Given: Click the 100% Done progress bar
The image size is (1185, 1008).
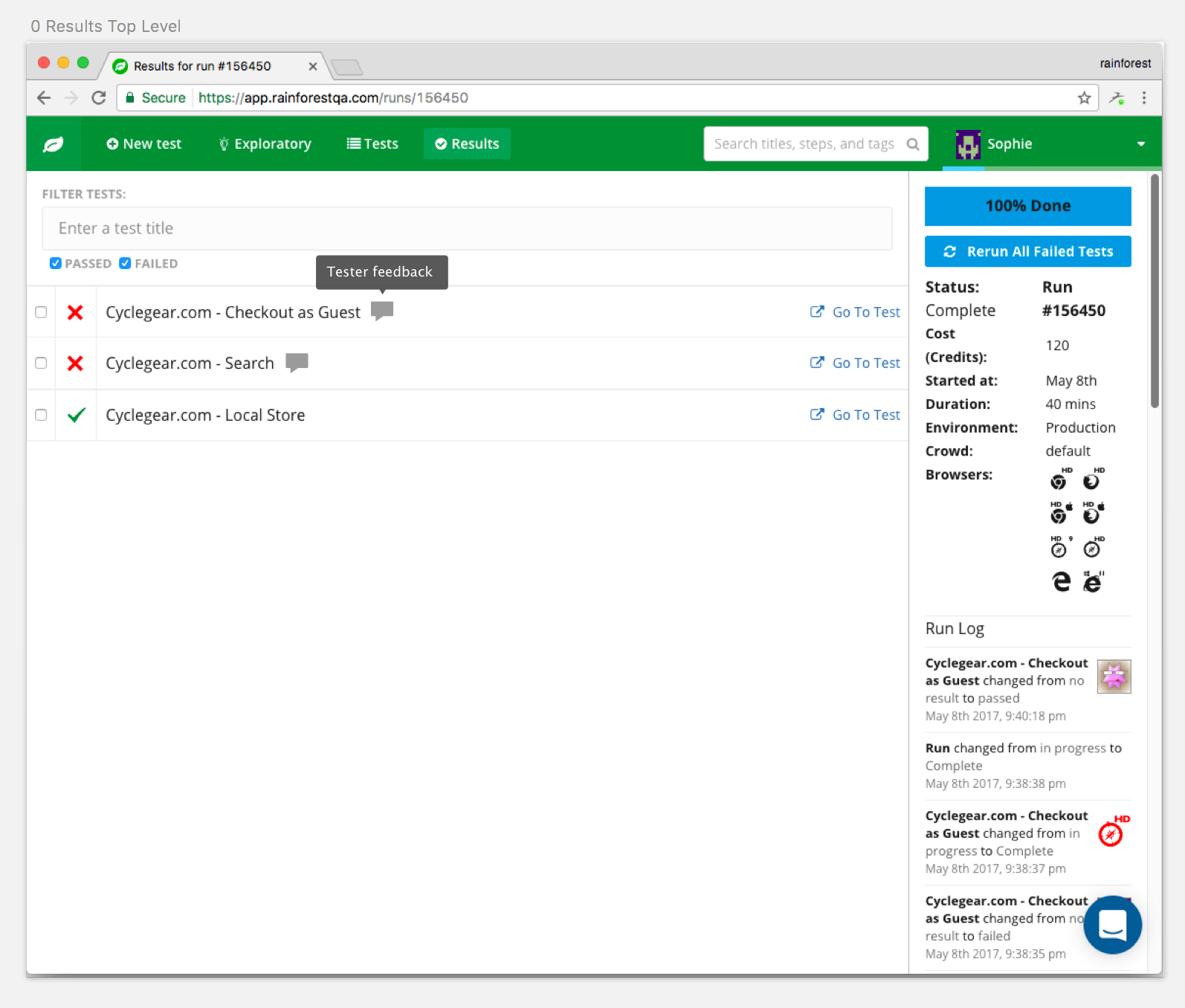Looking at the screenshot, I should click(x=1027, y=206).
